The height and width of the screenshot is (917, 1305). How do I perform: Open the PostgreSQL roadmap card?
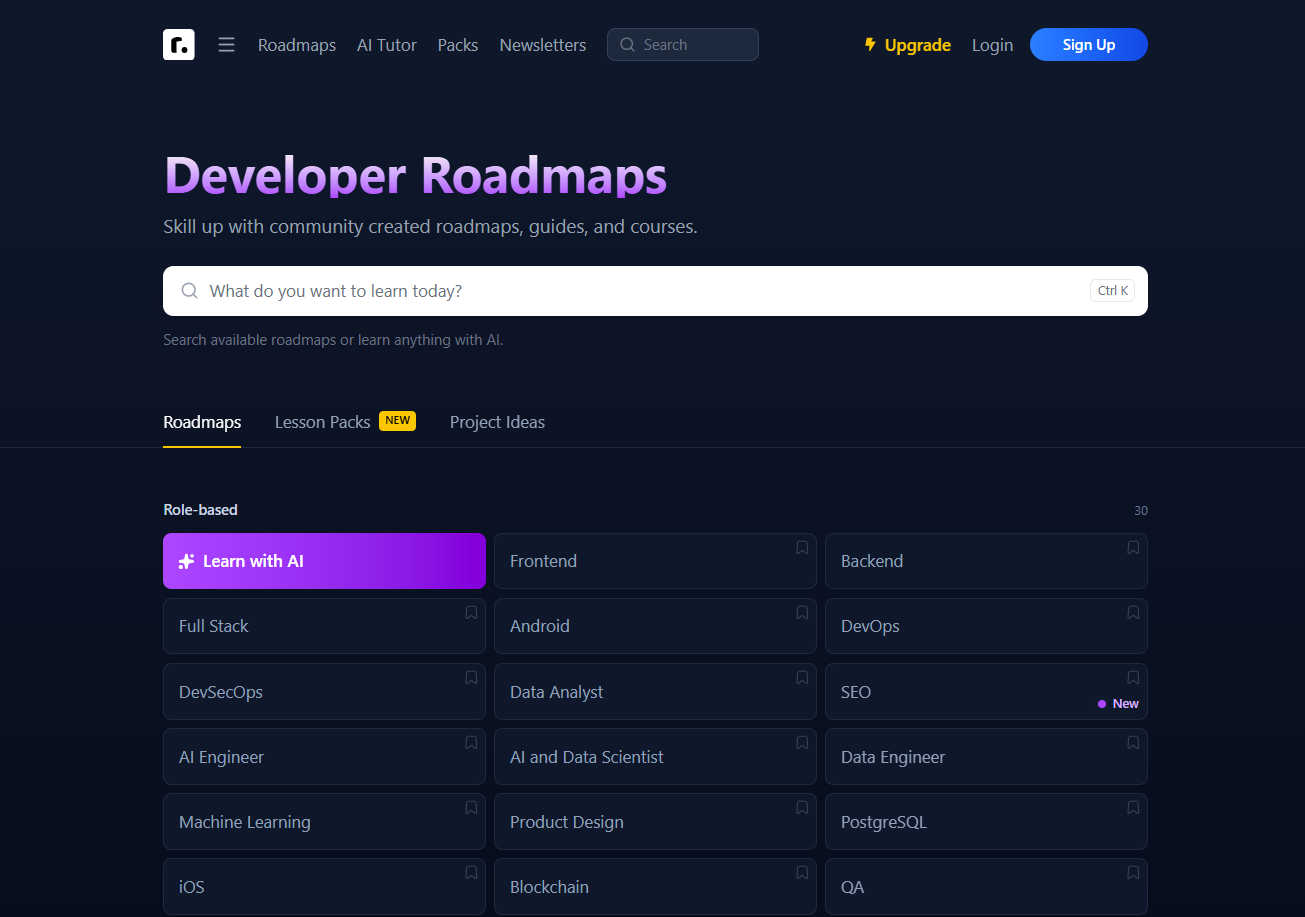[x=986, y=822]
